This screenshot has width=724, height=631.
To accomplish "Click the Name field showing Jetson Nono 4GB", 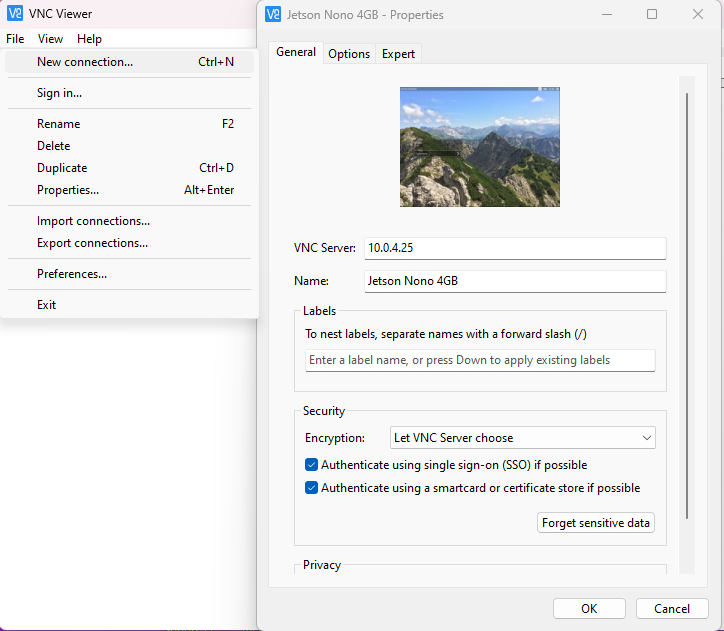I will 515,281.
